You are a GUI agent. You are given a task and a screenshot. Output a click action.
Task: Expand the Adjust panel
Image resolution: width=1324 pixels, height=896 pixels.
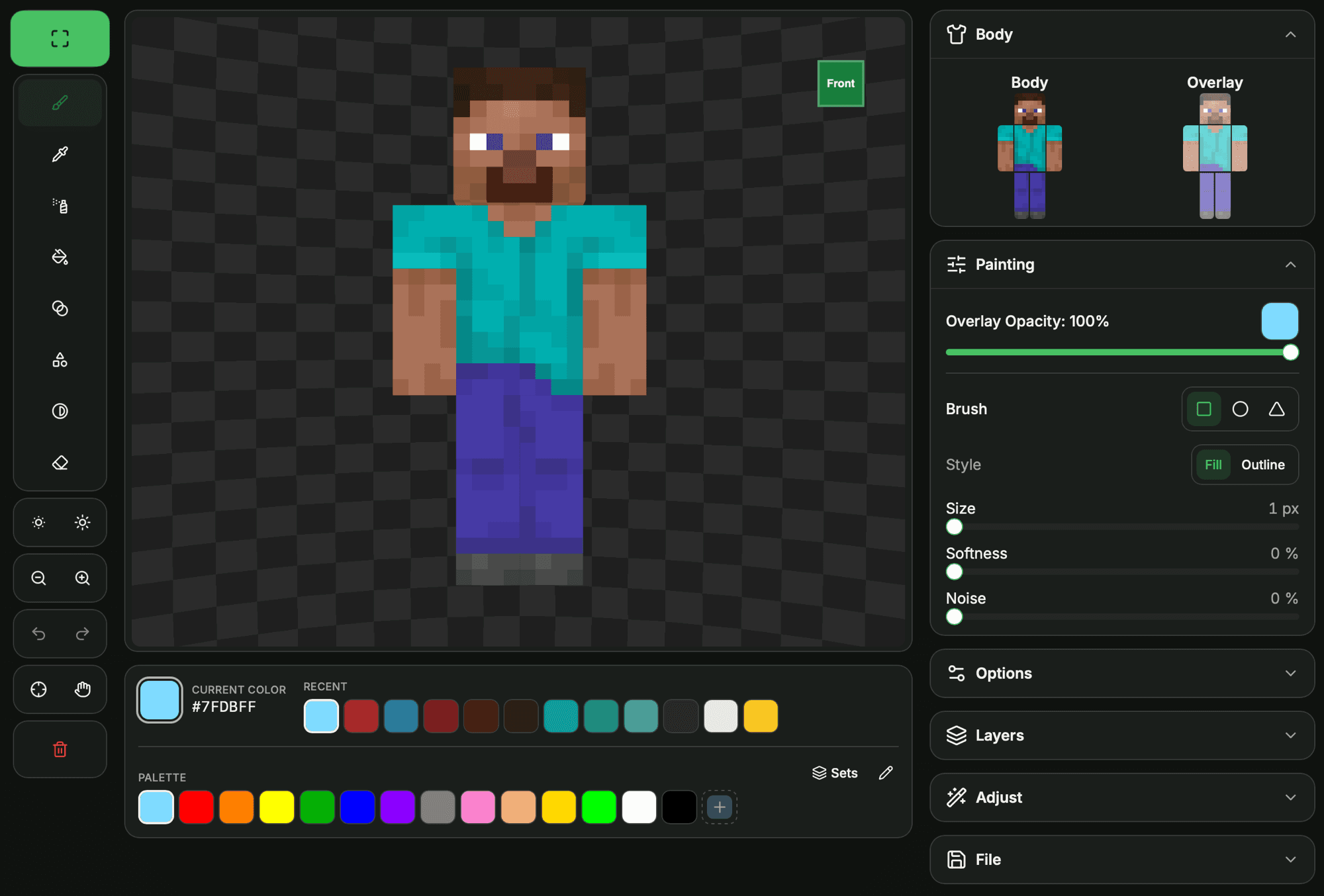coord(1122,797)
